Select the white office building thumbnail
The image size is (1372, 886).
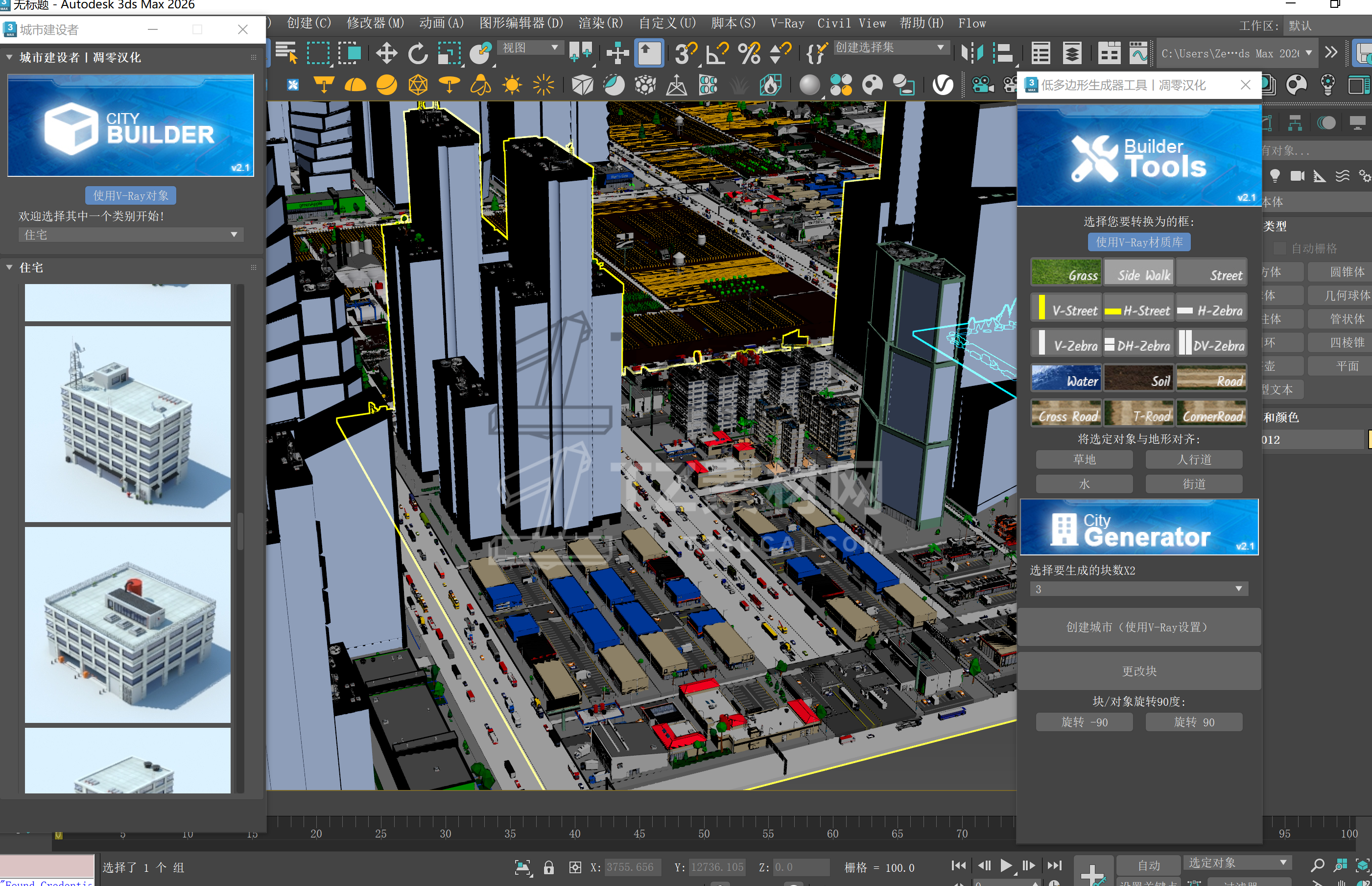(128, 424)
